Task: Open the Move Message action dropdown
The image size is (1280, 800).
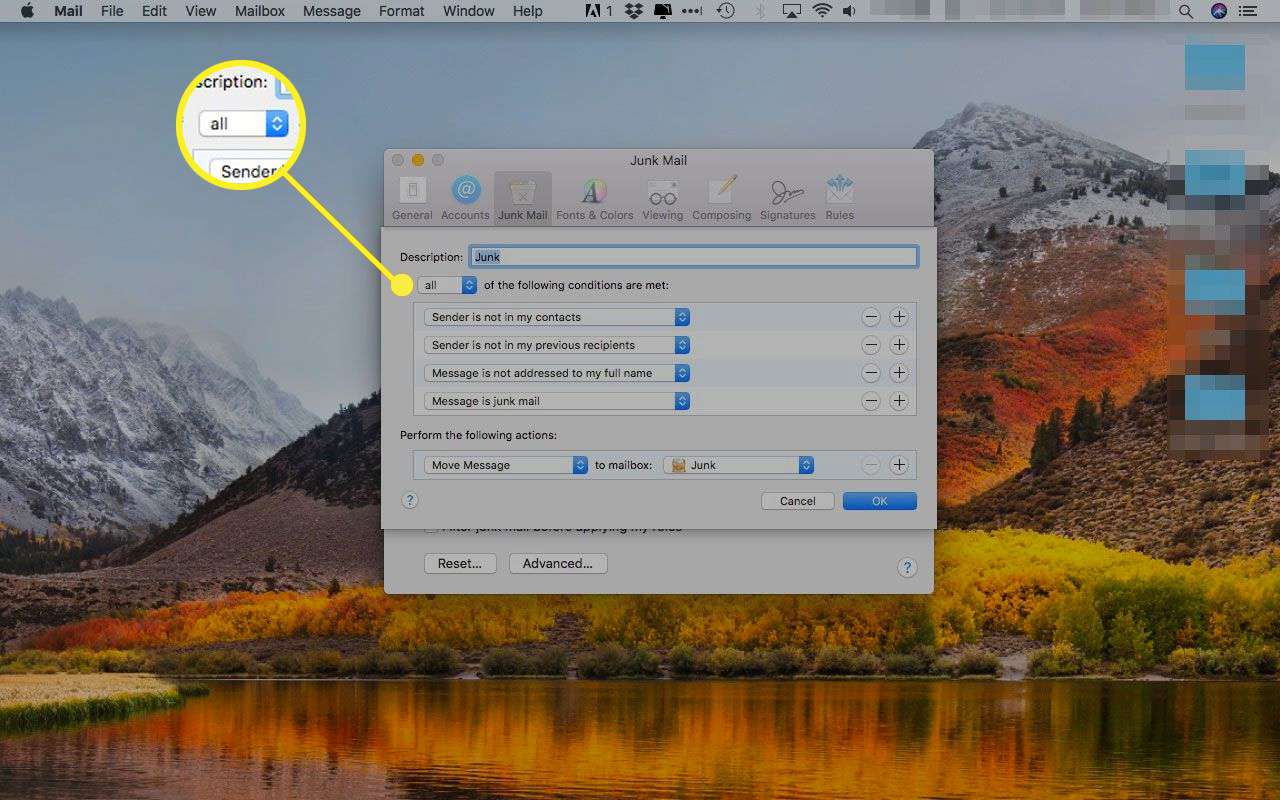Action: 505,465
